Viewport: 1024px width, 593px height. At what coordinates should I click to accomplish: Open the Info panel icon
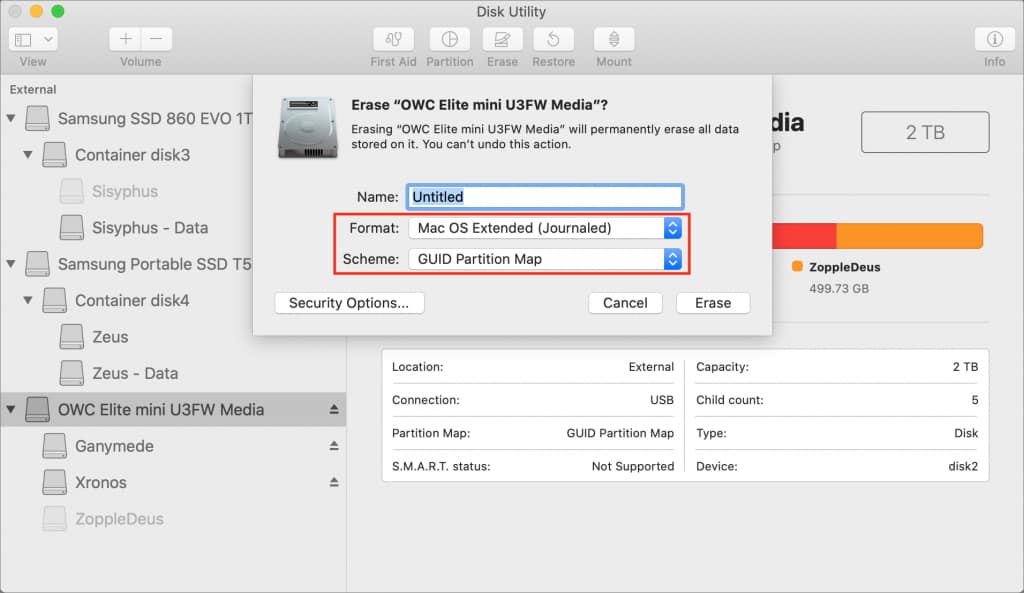(994, 40)
